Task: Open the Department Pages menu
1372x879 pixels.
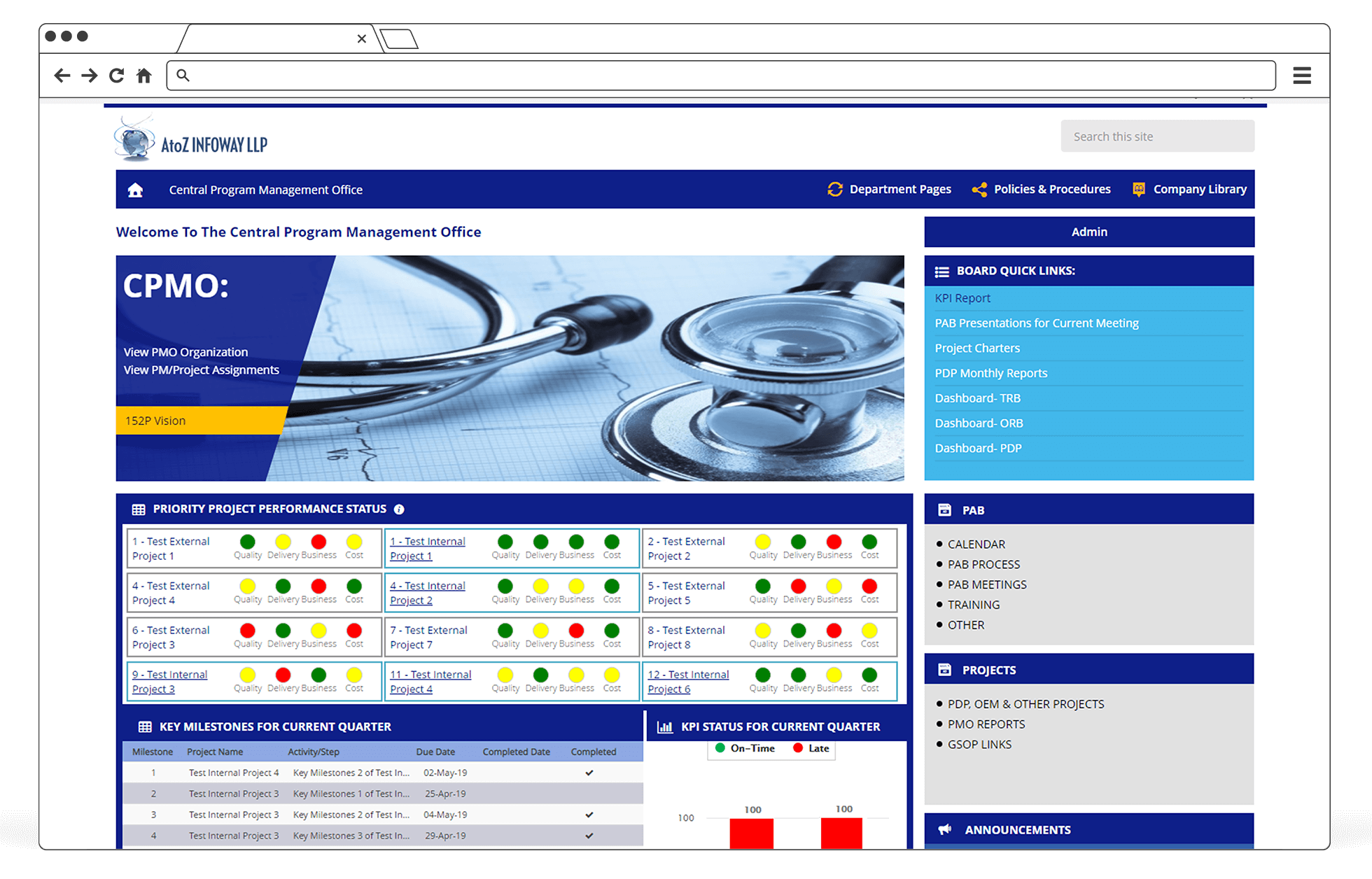Action: coord(900,189)
